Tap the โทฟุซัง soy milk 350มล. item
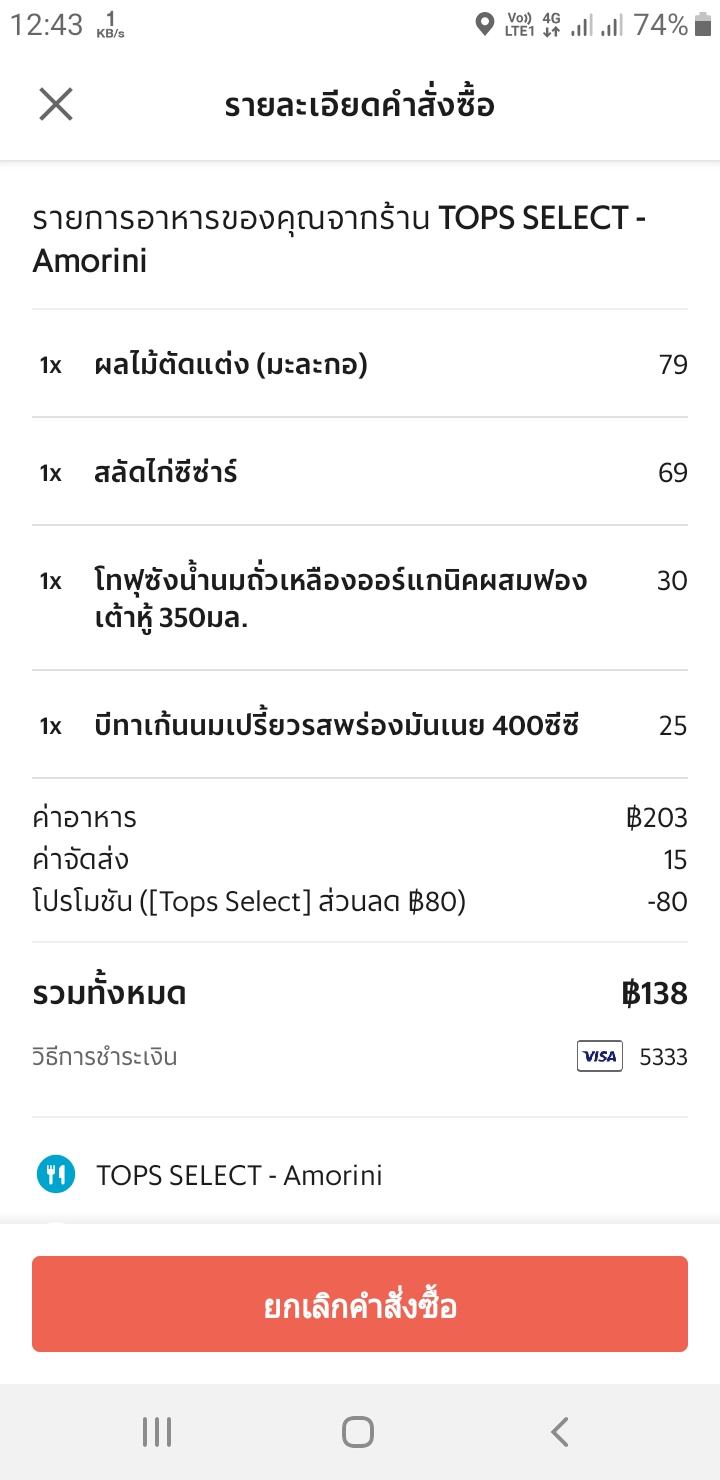The image size is (720, 1480). tap(340, 598)
